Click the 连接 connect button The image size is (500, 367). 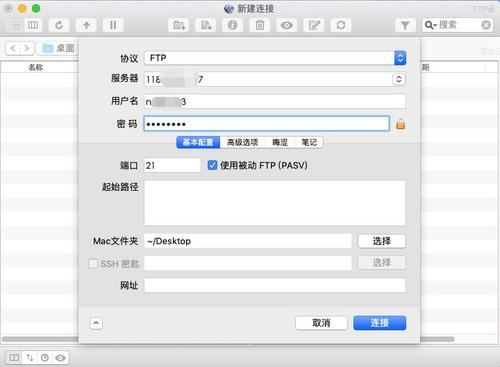tap(380, 323)
